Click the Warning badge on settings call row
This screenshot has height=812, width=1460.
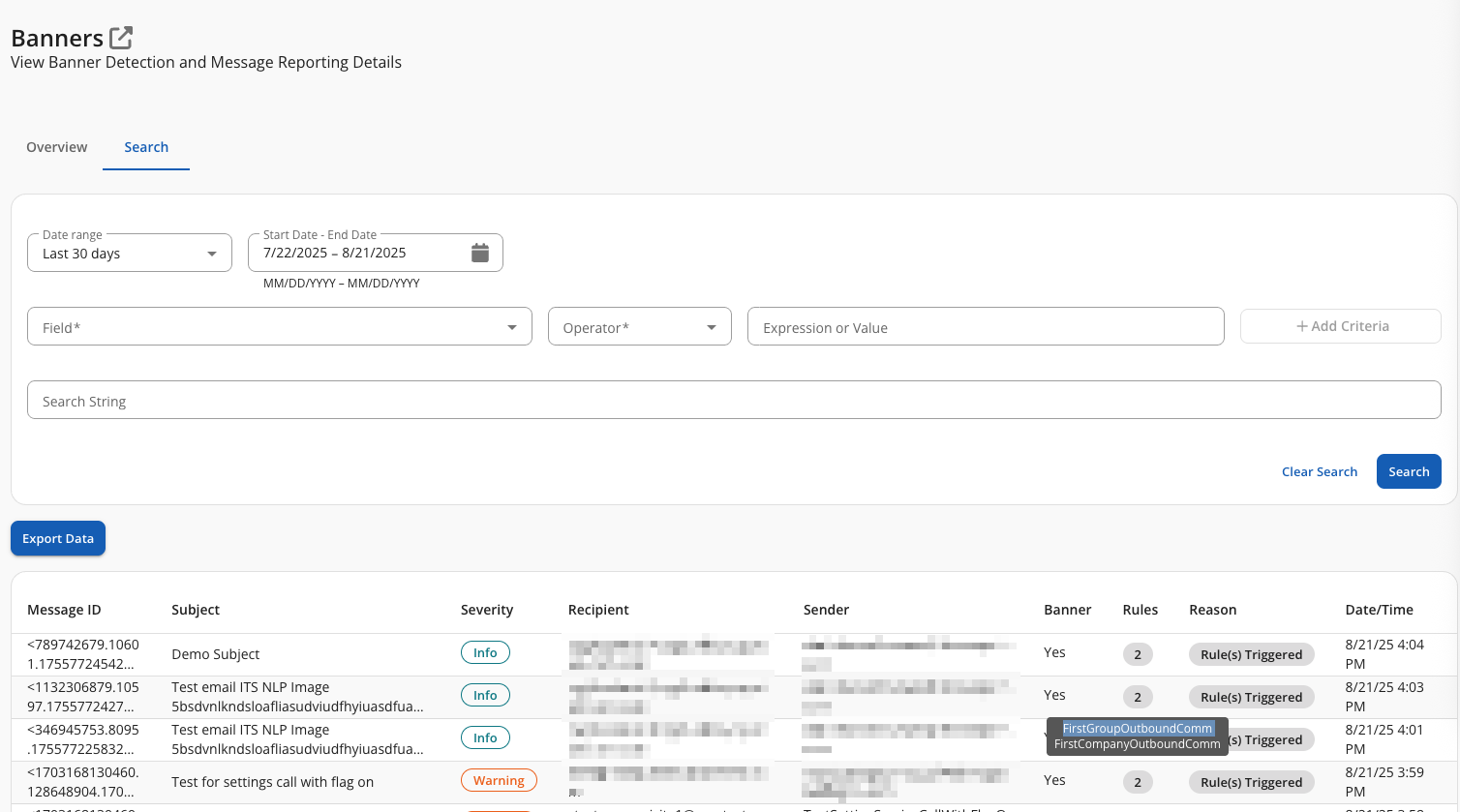coord(499,780)
